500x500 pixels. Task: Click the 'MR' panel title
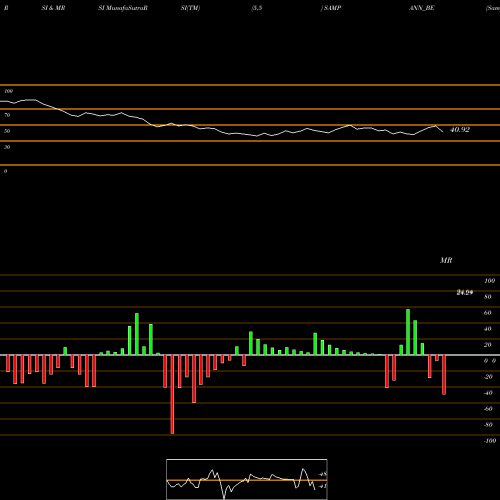[446, 260]
